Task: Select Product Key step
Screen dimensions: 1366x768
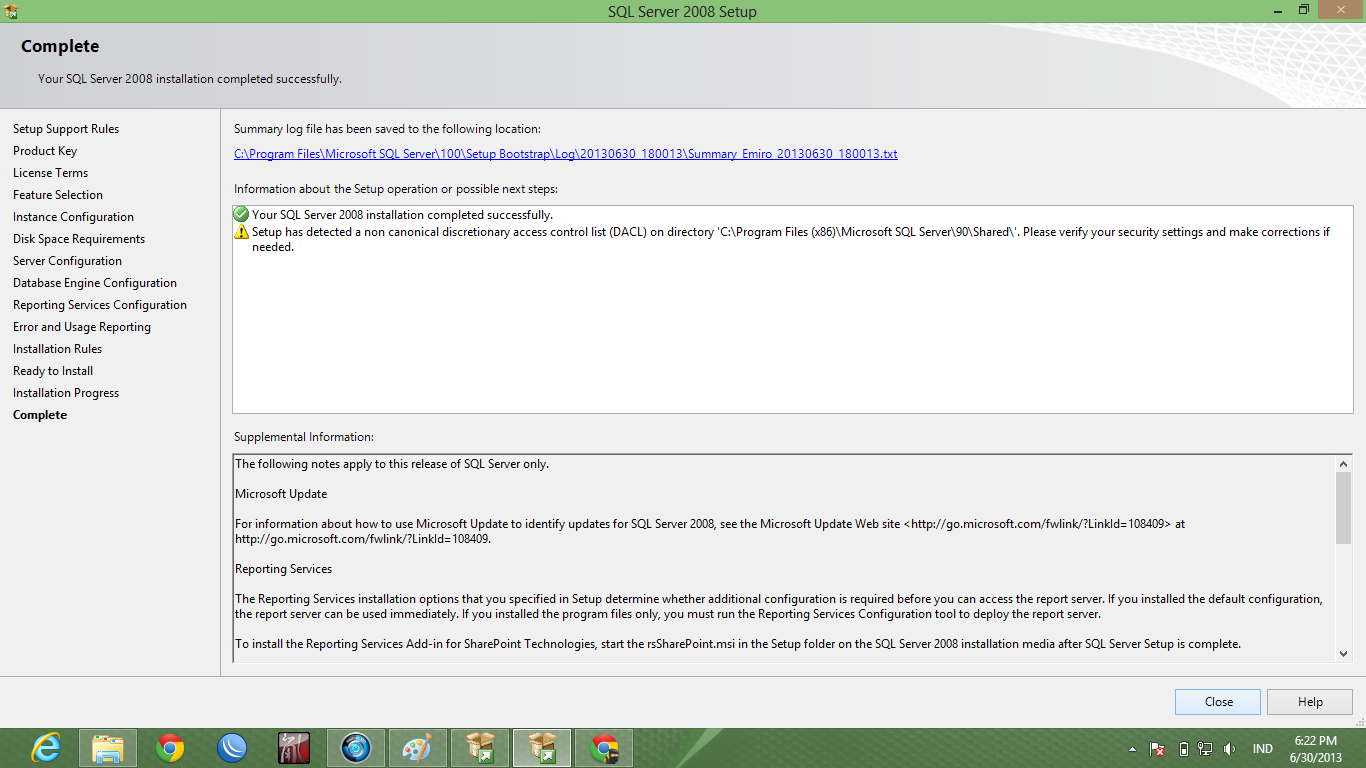Action: [45, 151]
